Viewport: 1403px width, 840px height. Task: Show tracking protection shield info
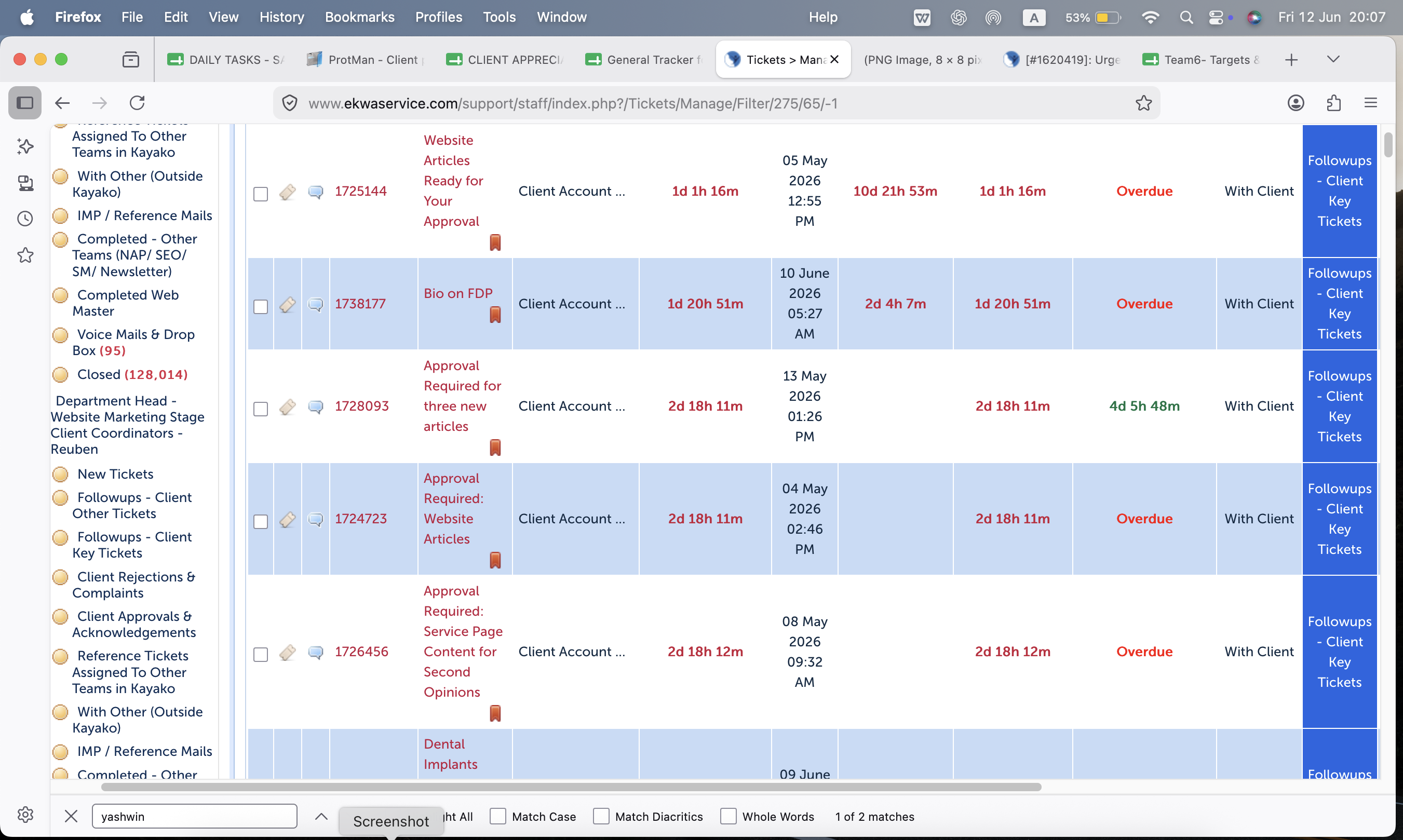(x=290, y=103)
